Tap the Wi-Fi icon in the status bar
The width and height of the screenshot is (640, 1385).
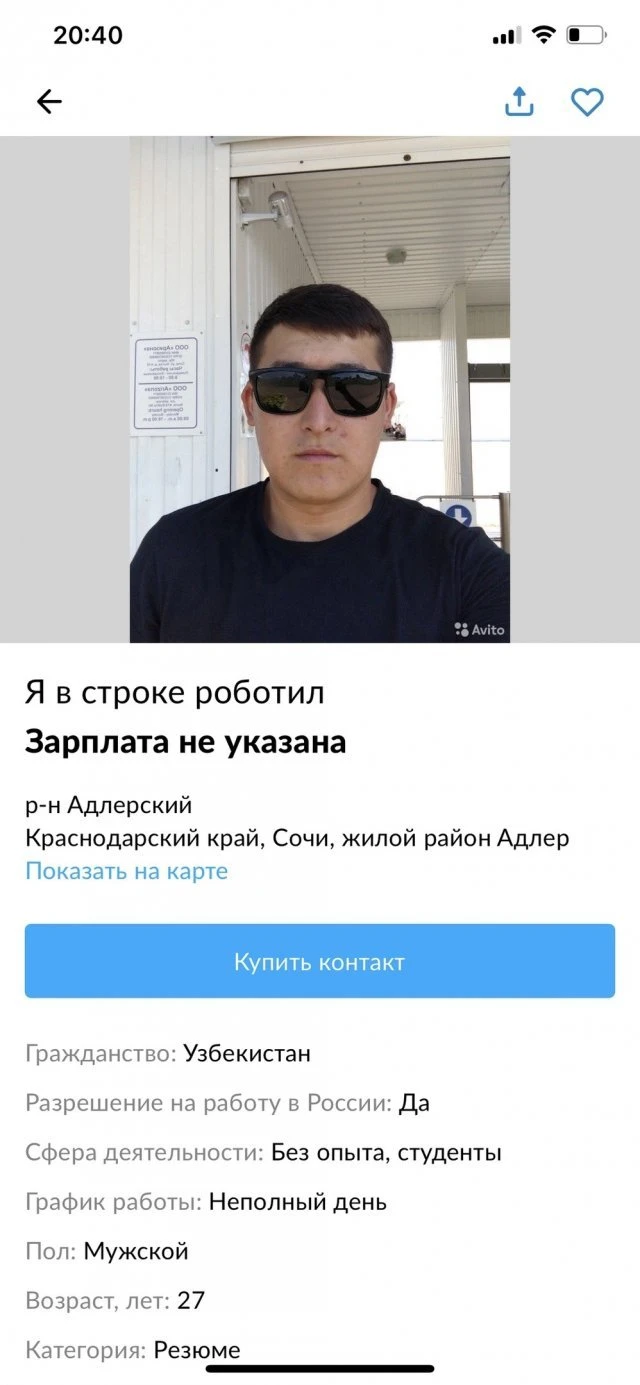point(544,35)
